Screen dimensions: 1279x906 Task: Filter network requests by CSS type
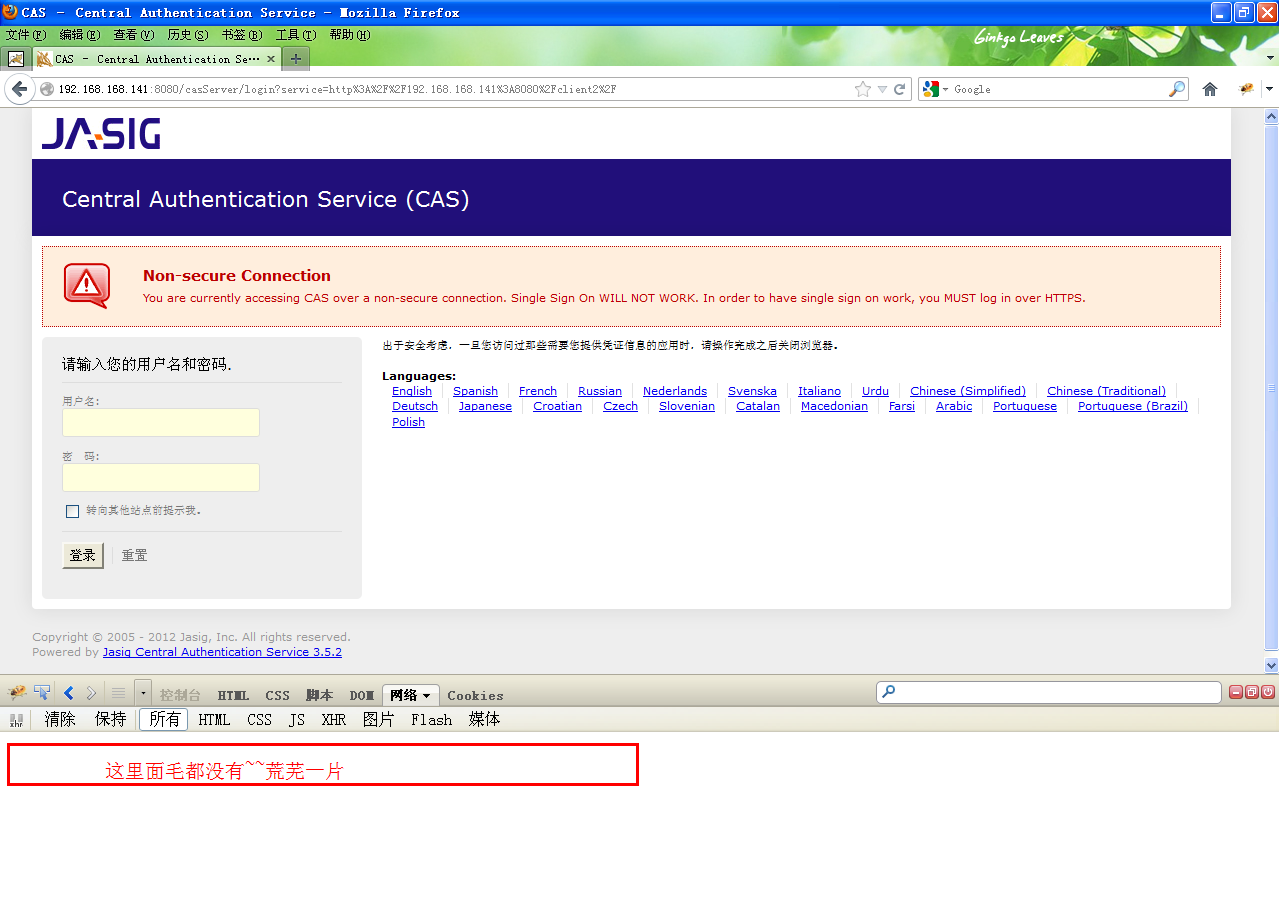pos(260,719)
